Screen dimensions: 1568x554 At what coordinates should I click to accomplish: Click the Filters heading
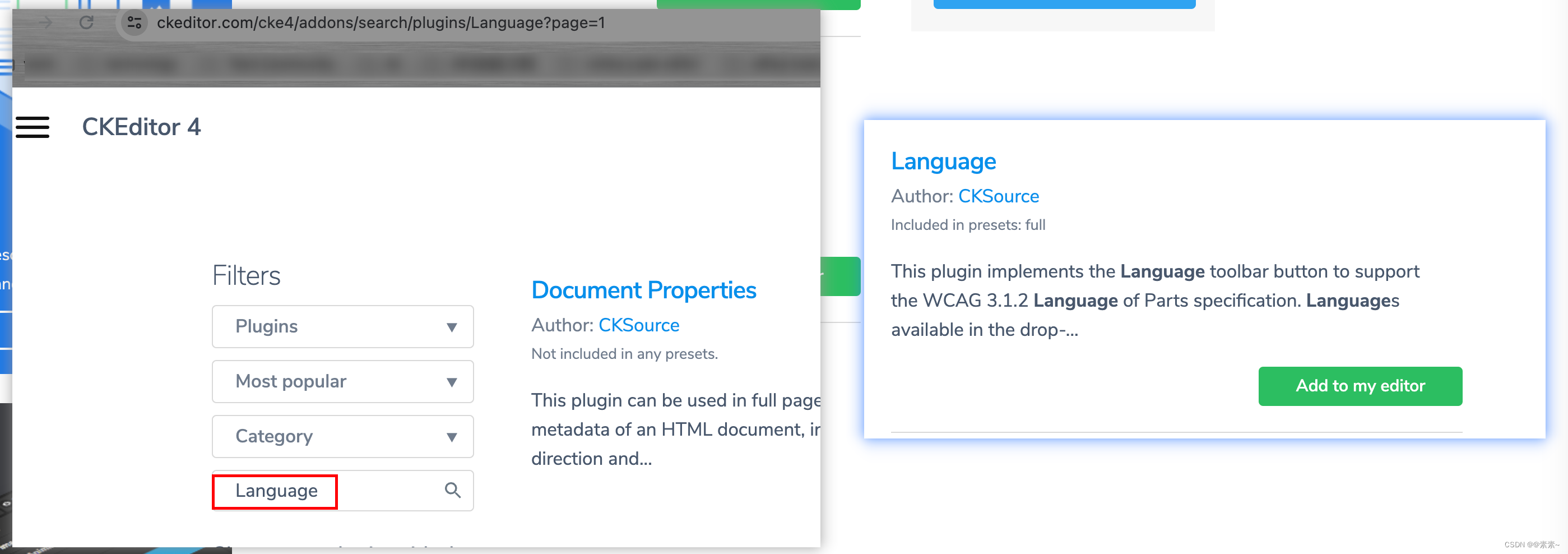point(246,276)
